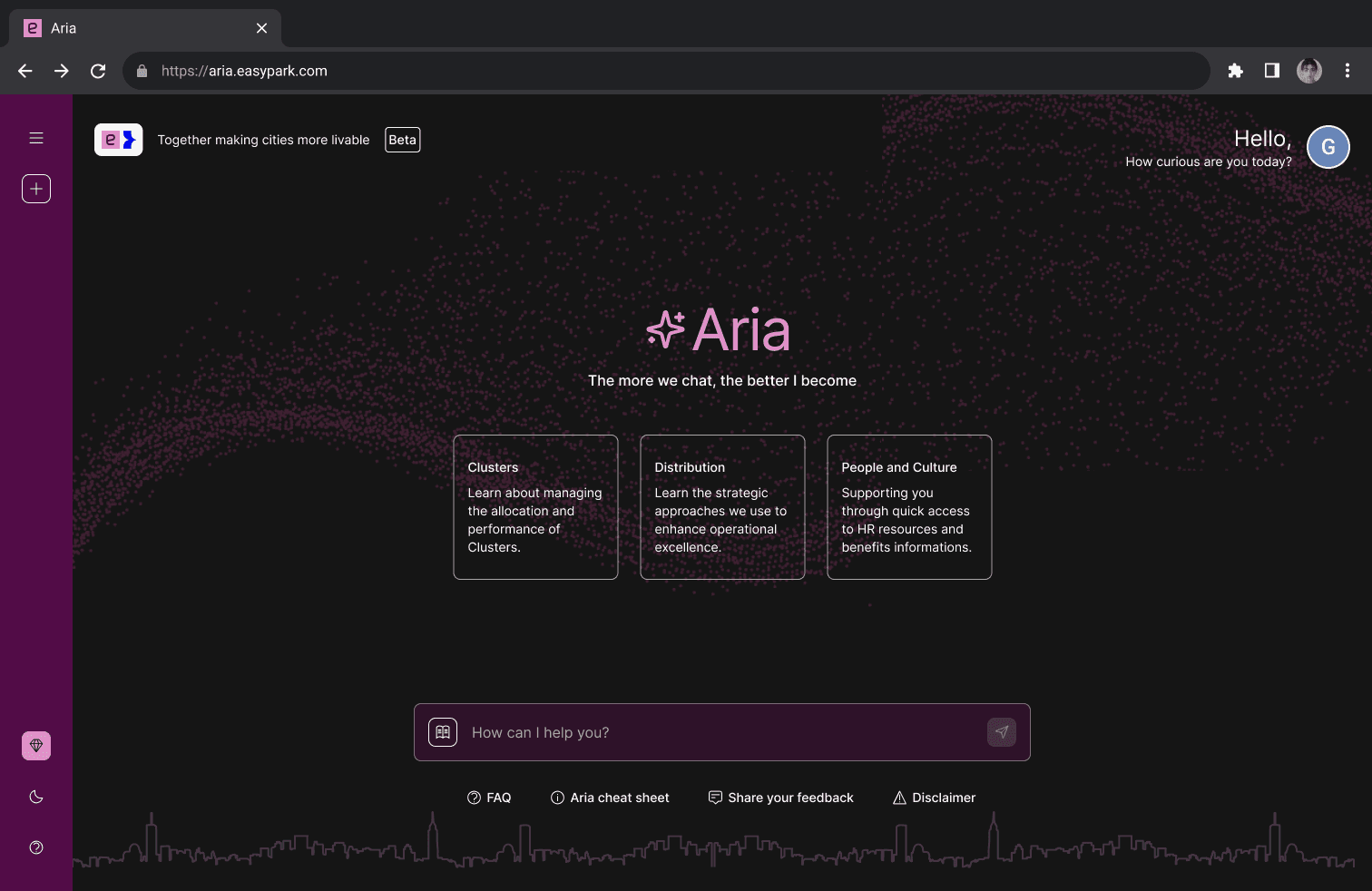
Task: Click the prompt library book icon
Action: [x=443, y=732]
